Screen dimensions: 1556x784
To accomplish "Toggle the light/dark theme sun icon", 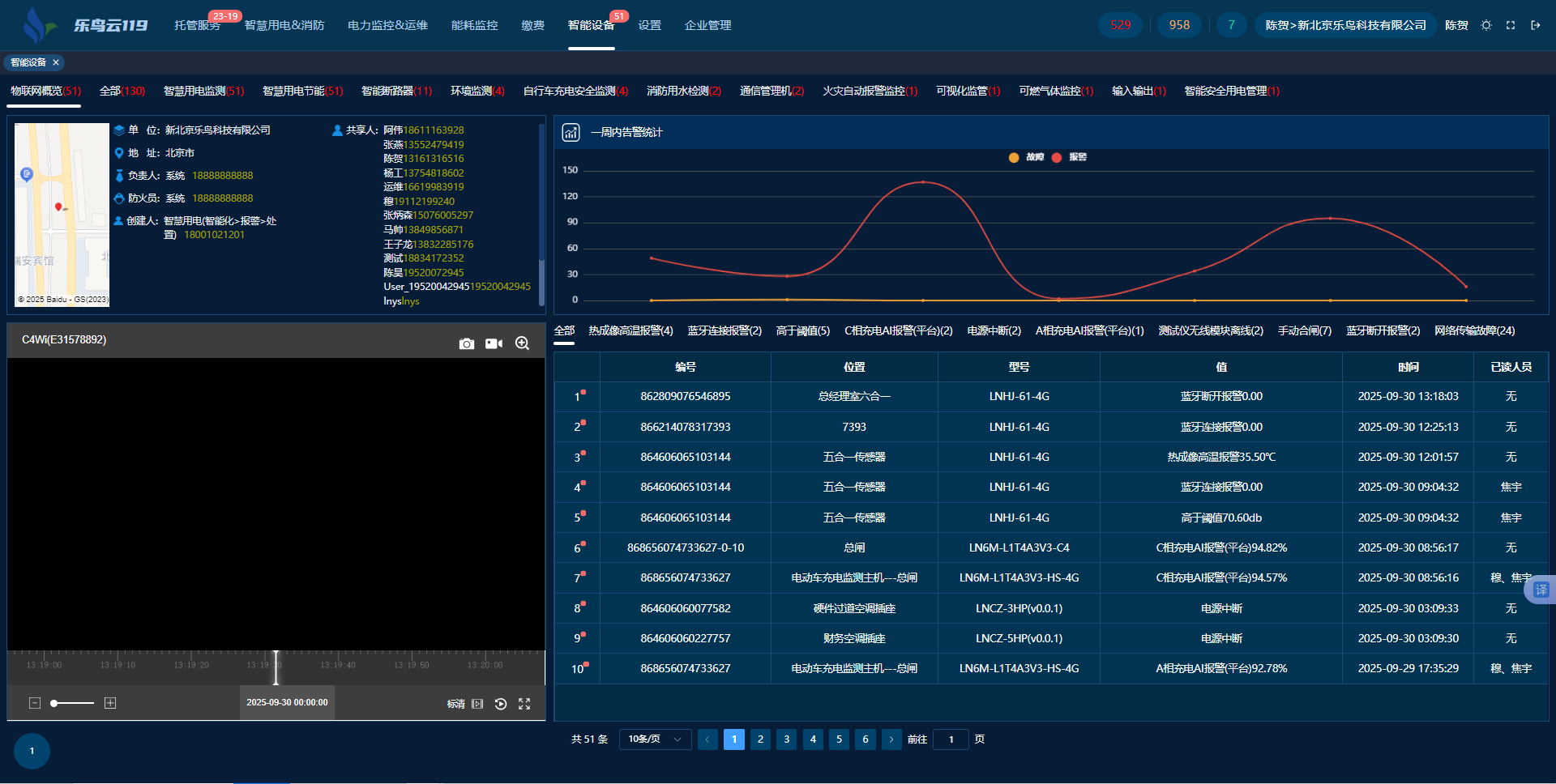I will (1486, 25).
